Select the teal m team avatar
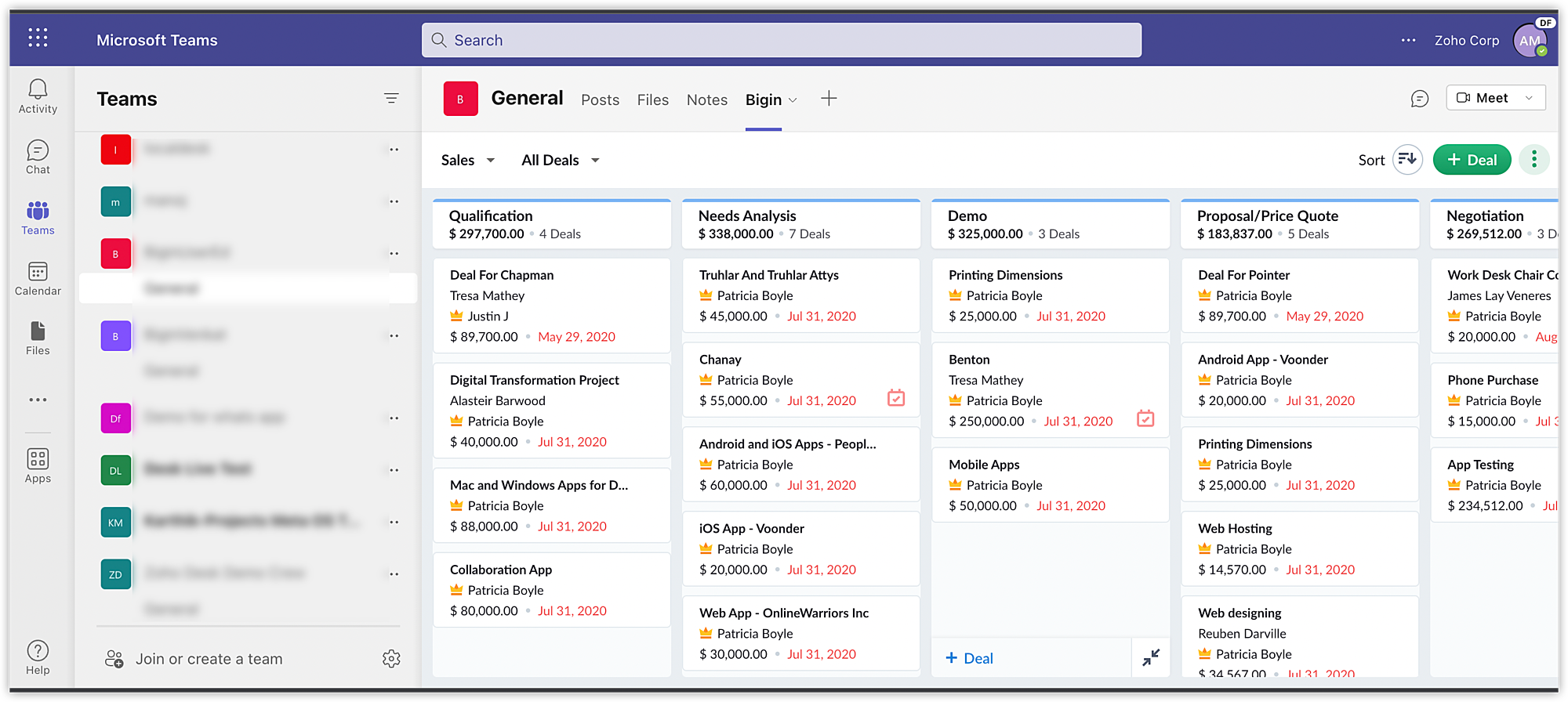Screen dimensions: 1568x702 pos(116,201)
